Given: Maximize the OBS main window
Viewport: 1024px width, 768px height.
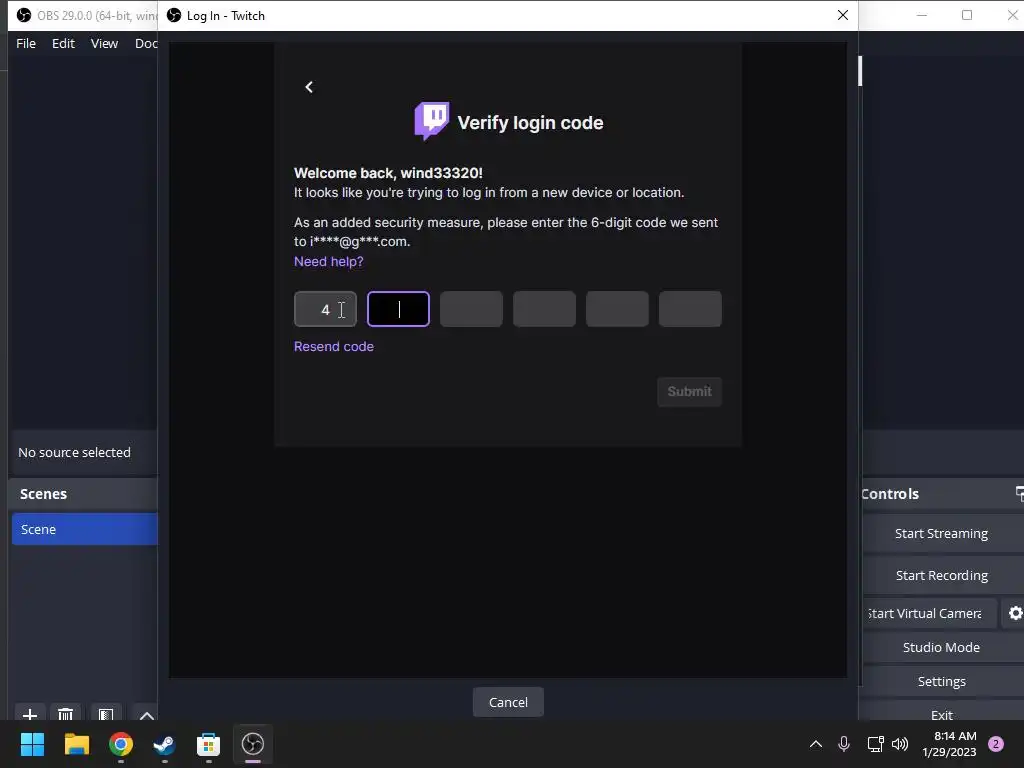Looking at the screenshot, I should coord(967,15).
